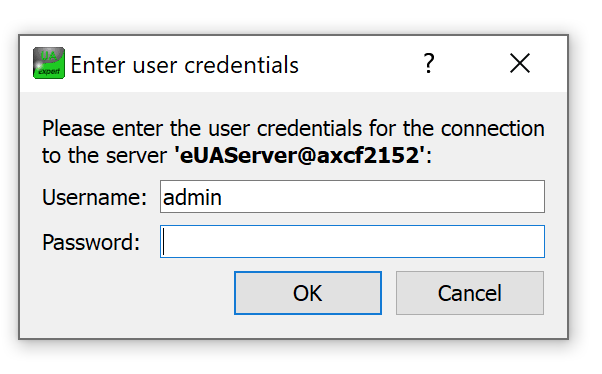Click the "Please enter the user credentials" message
The image size is (602, 374).
pos(202,128)
